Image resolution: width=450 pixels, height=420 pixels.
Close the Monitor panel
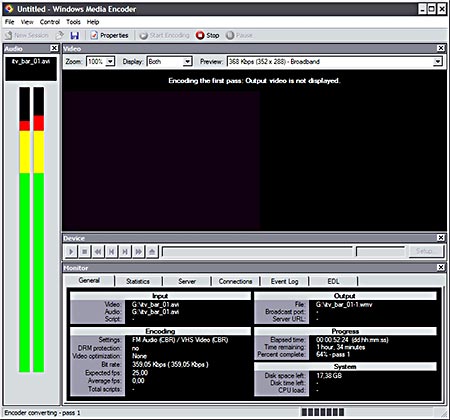pyautogui.click(x=441, y=267)
